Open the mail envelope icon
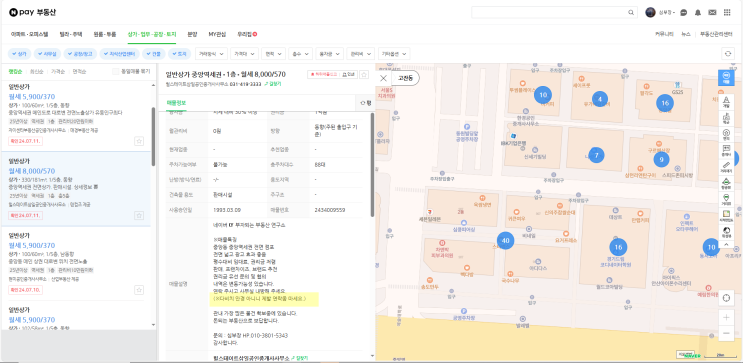The height and width of the screenshot is (363, 743). coord(712,12)
